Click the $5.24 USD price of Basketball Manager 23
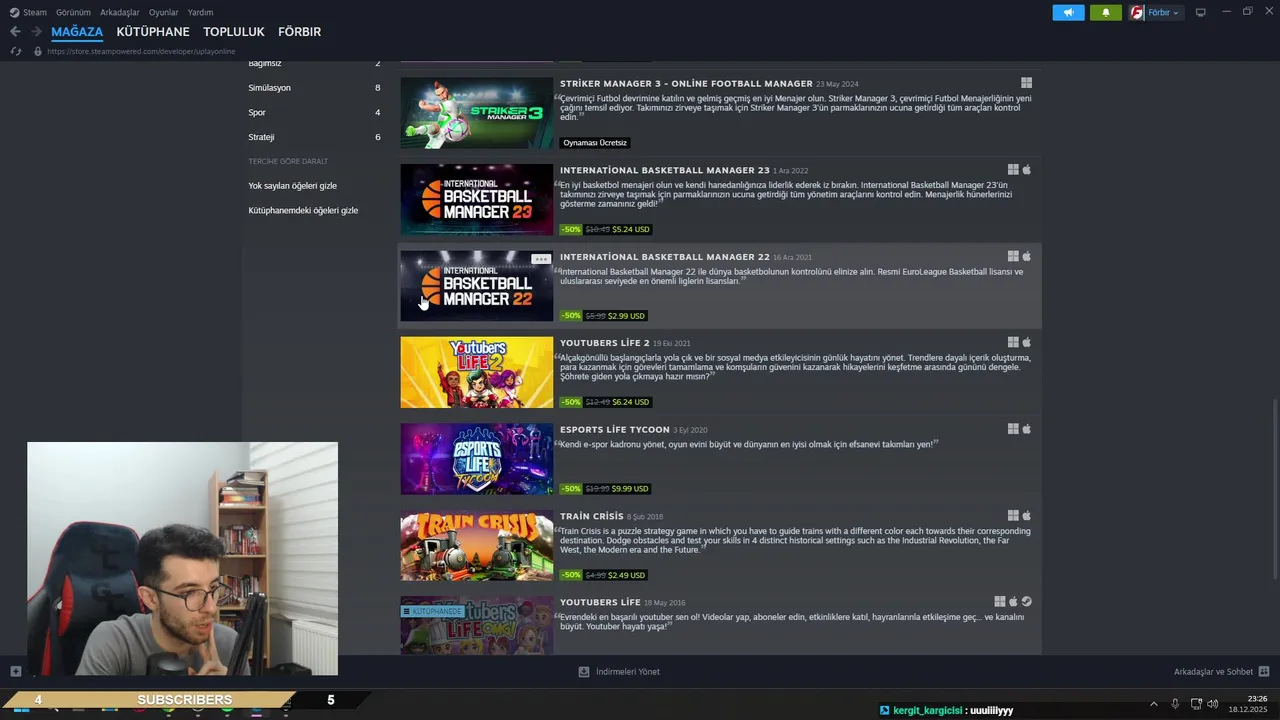 tap(631, 229)
